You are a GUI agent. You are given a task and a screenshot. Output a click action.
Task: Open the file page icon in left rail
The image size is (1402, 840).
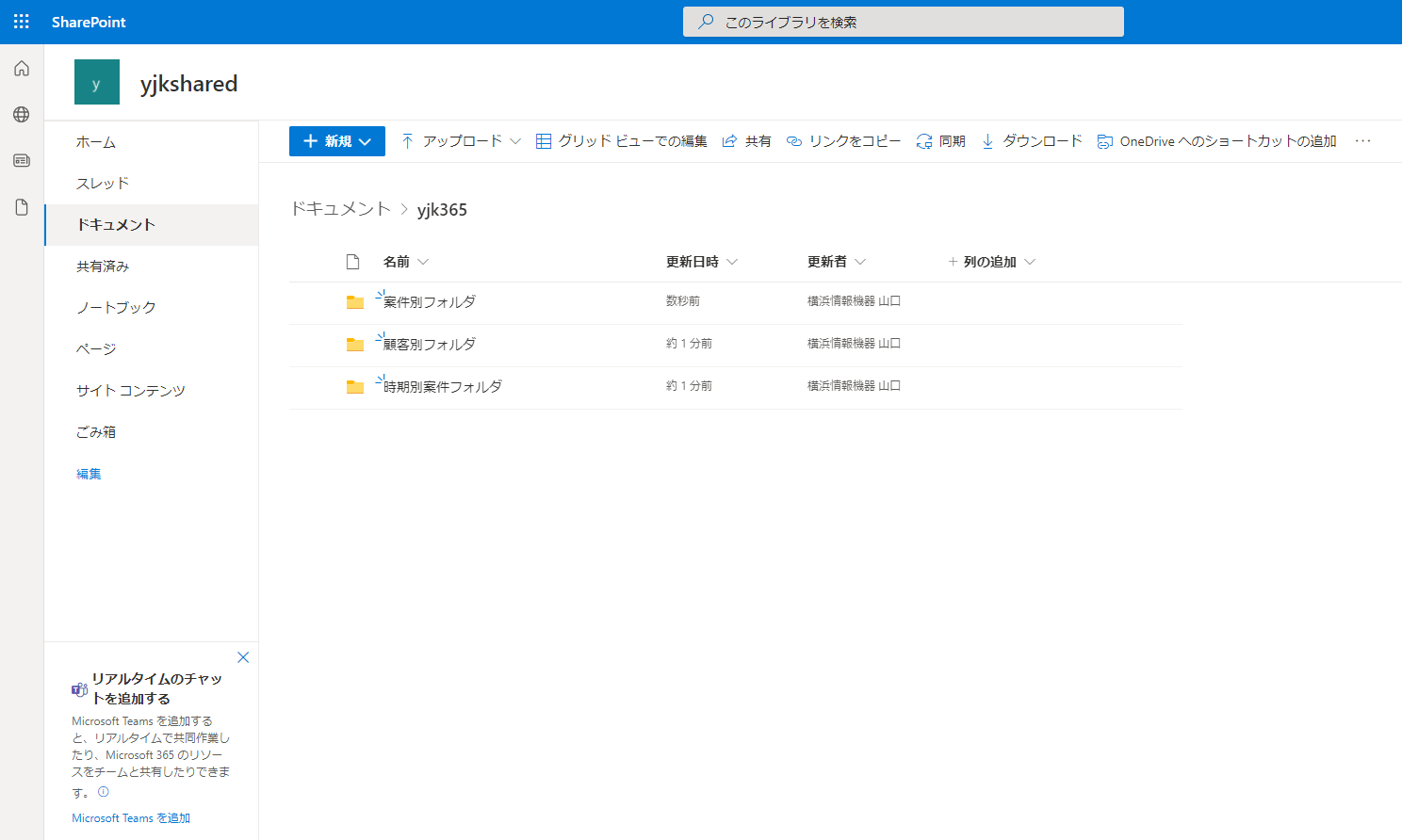22,207
